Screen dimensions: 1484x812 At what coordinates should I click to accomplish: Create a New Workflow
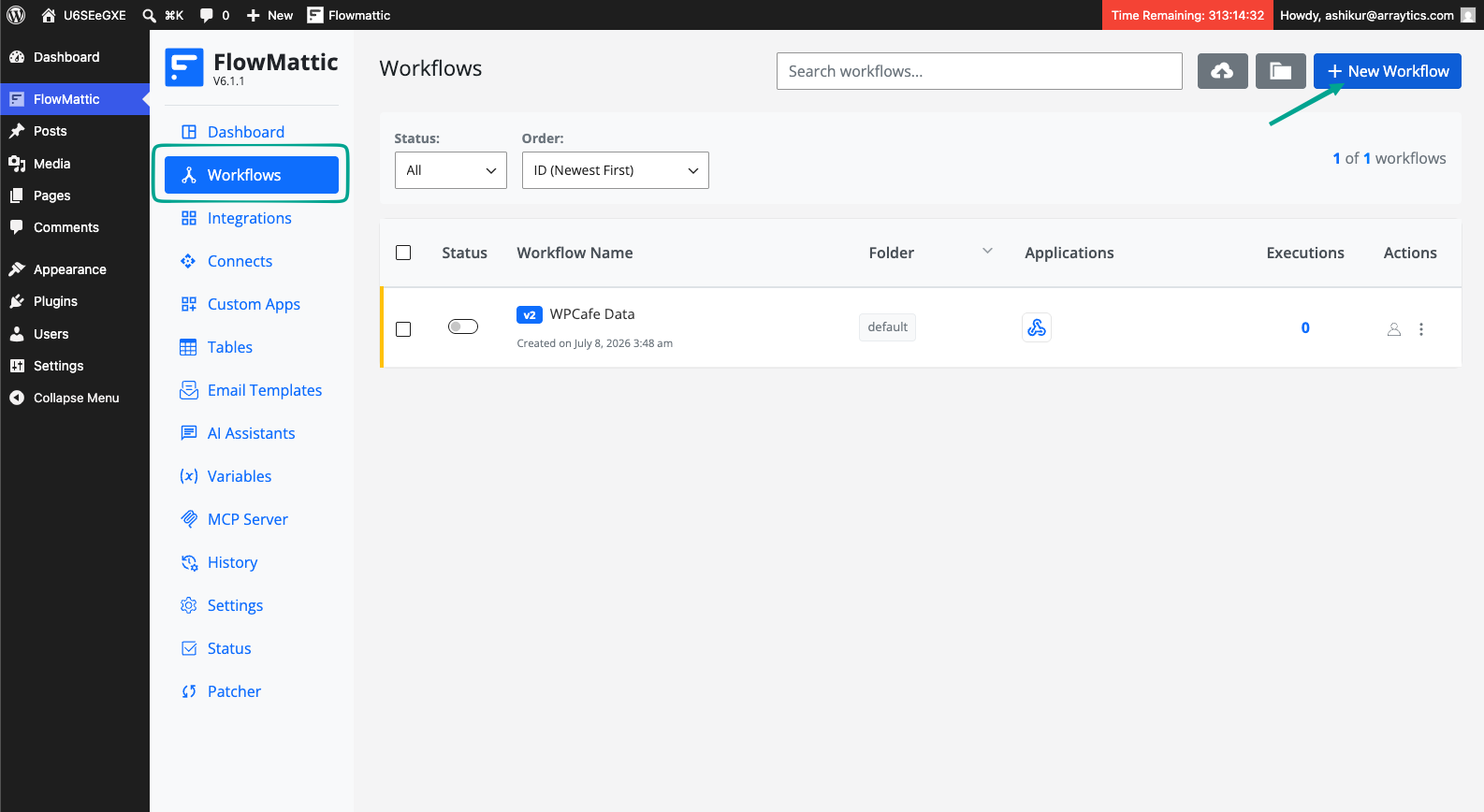(x=1388, y=71)
